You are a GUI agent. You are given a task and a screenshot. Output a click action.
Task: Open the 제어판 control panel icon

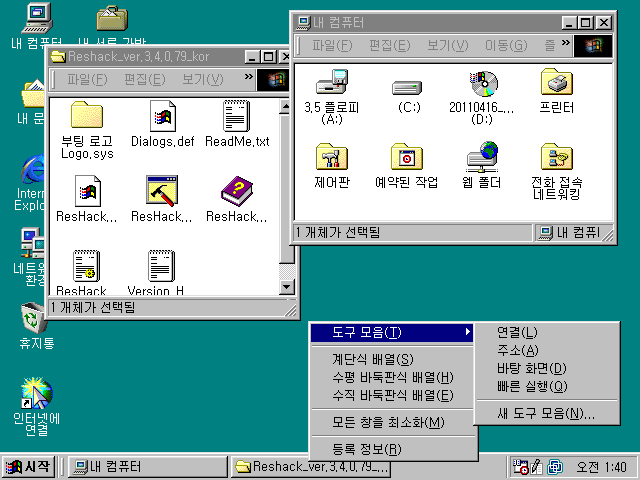click(x=331, y=156)
